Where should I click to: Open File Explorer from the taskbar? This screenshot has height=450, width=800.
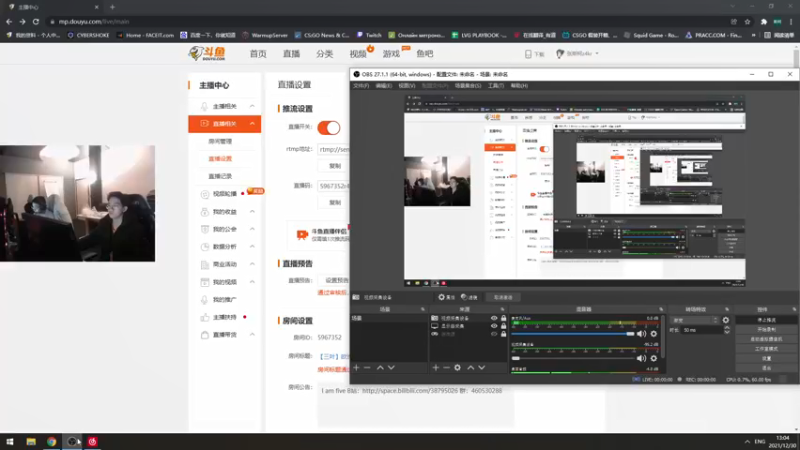(31, 441)
